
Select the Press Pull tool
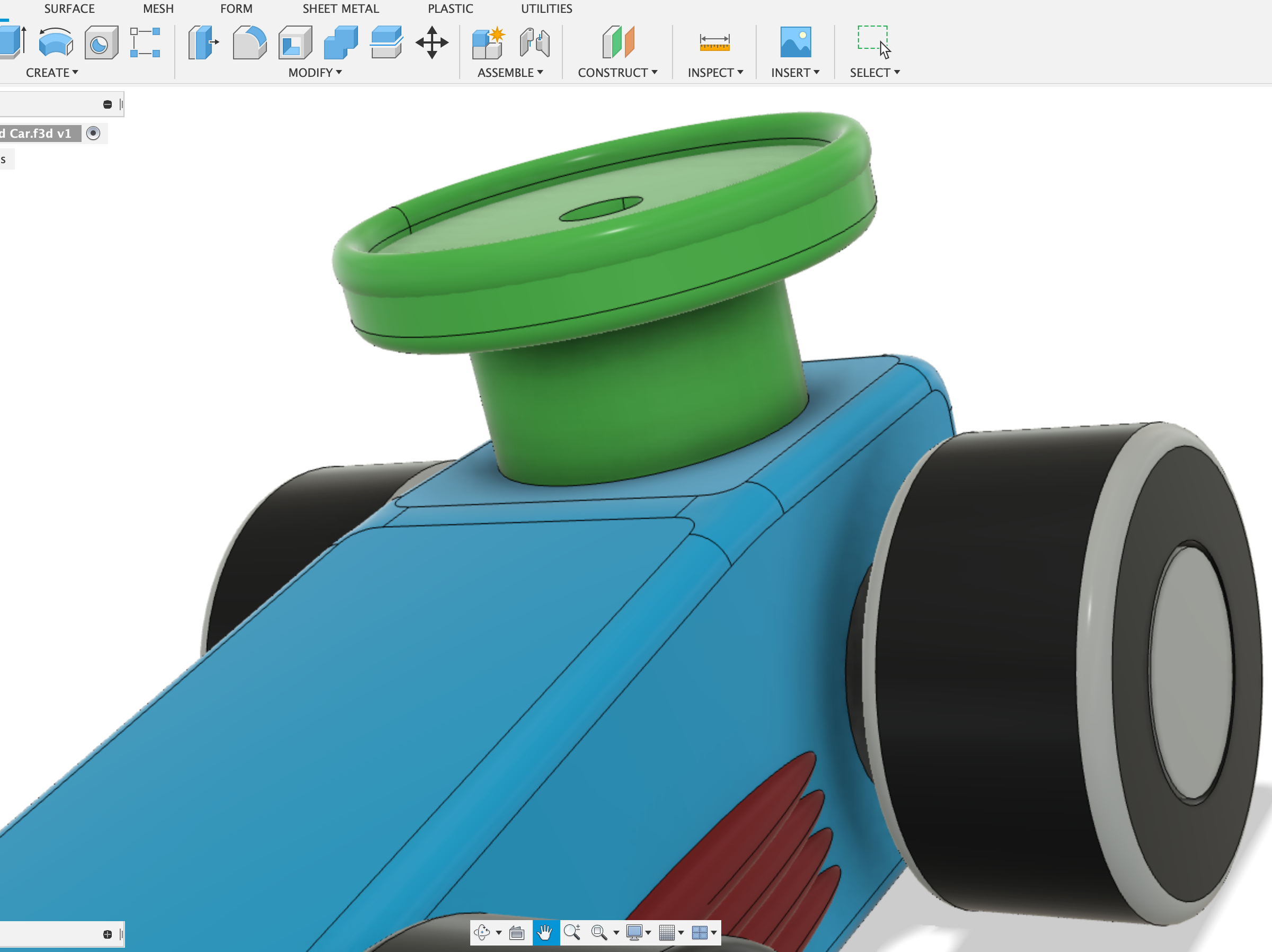coord(201,41)
